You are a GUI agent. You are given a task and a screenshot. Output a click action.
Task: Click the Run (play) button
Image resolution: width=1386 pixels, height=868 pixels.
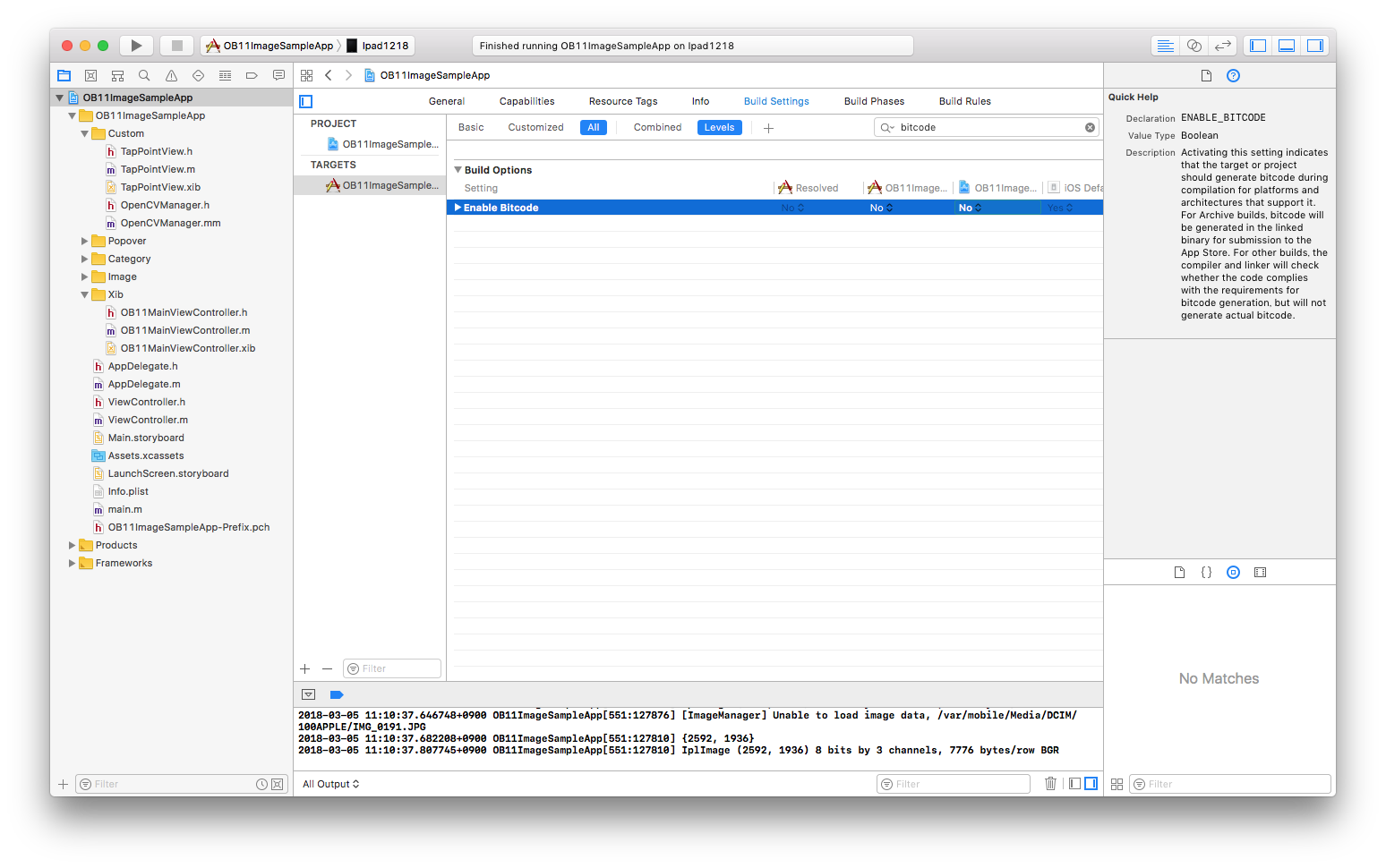136,46
